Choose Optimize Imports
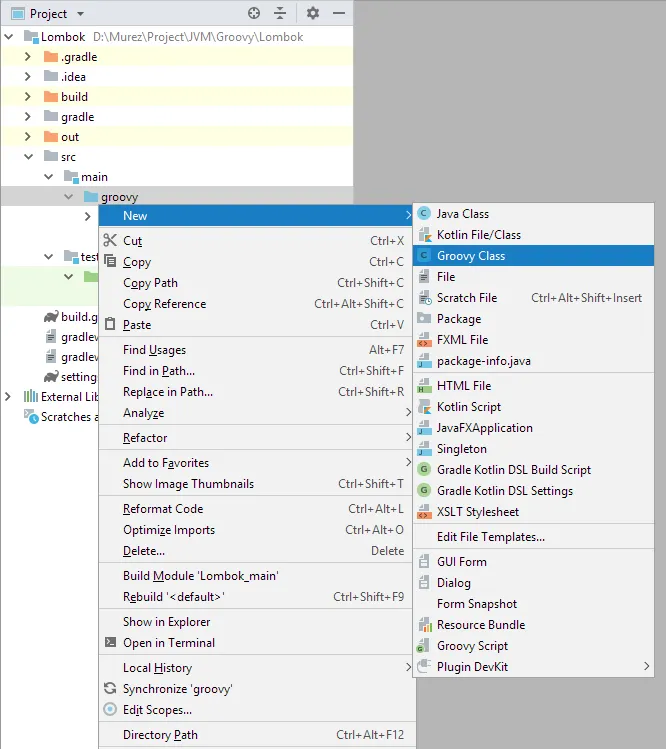Image resolution: width=666 pixels, height=749 pixels. 256,530
